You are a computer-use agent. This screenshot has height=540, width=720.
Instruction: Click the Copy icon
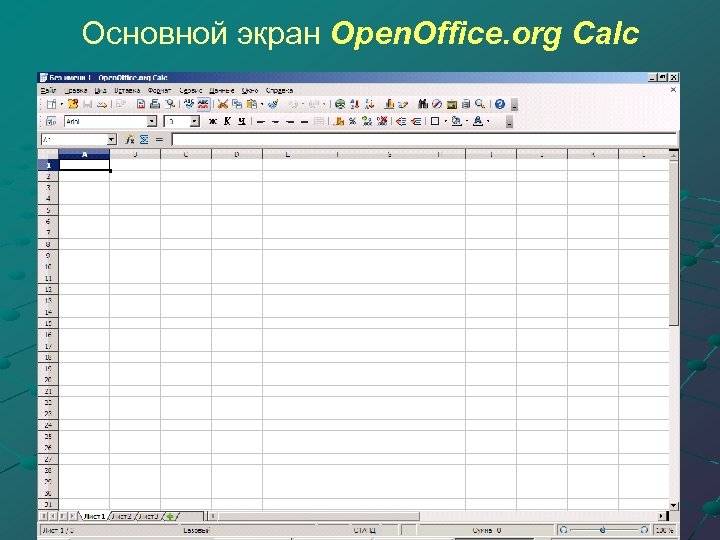point(237,104)
